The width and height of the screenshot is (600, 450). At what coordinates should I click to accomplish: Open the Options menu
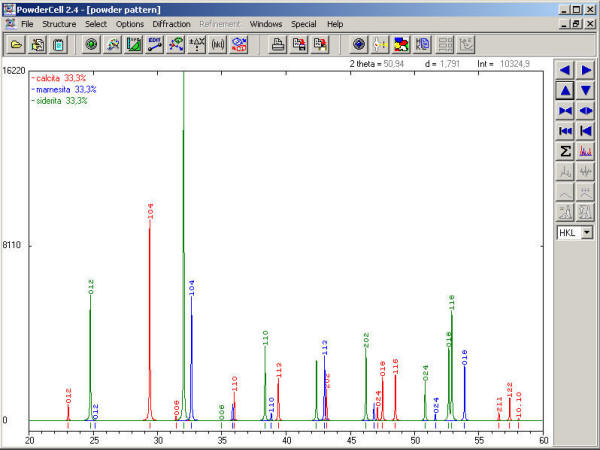(x=130, y=23)
